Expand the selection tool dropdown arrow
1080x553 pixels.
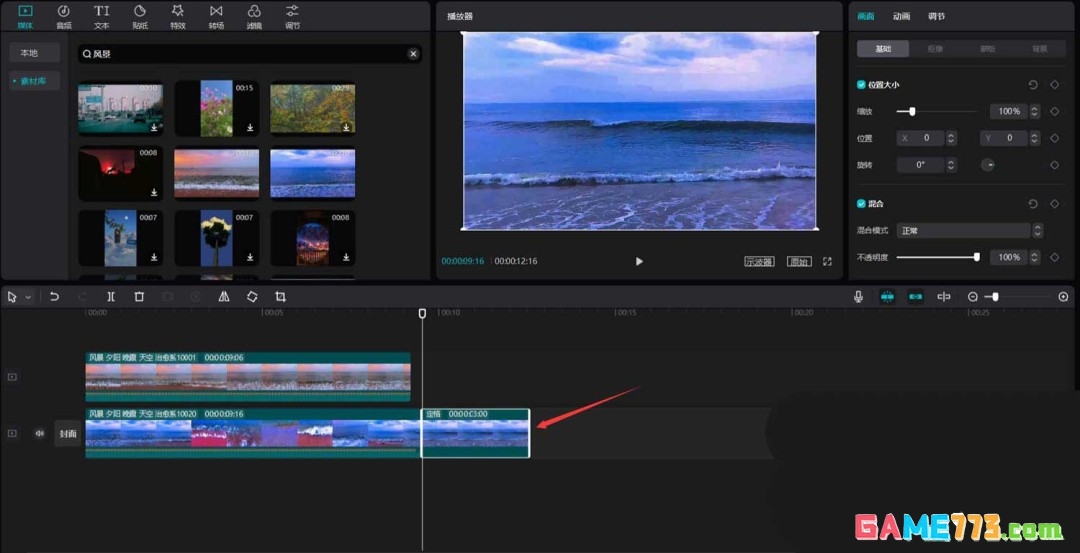coord(28,297)
